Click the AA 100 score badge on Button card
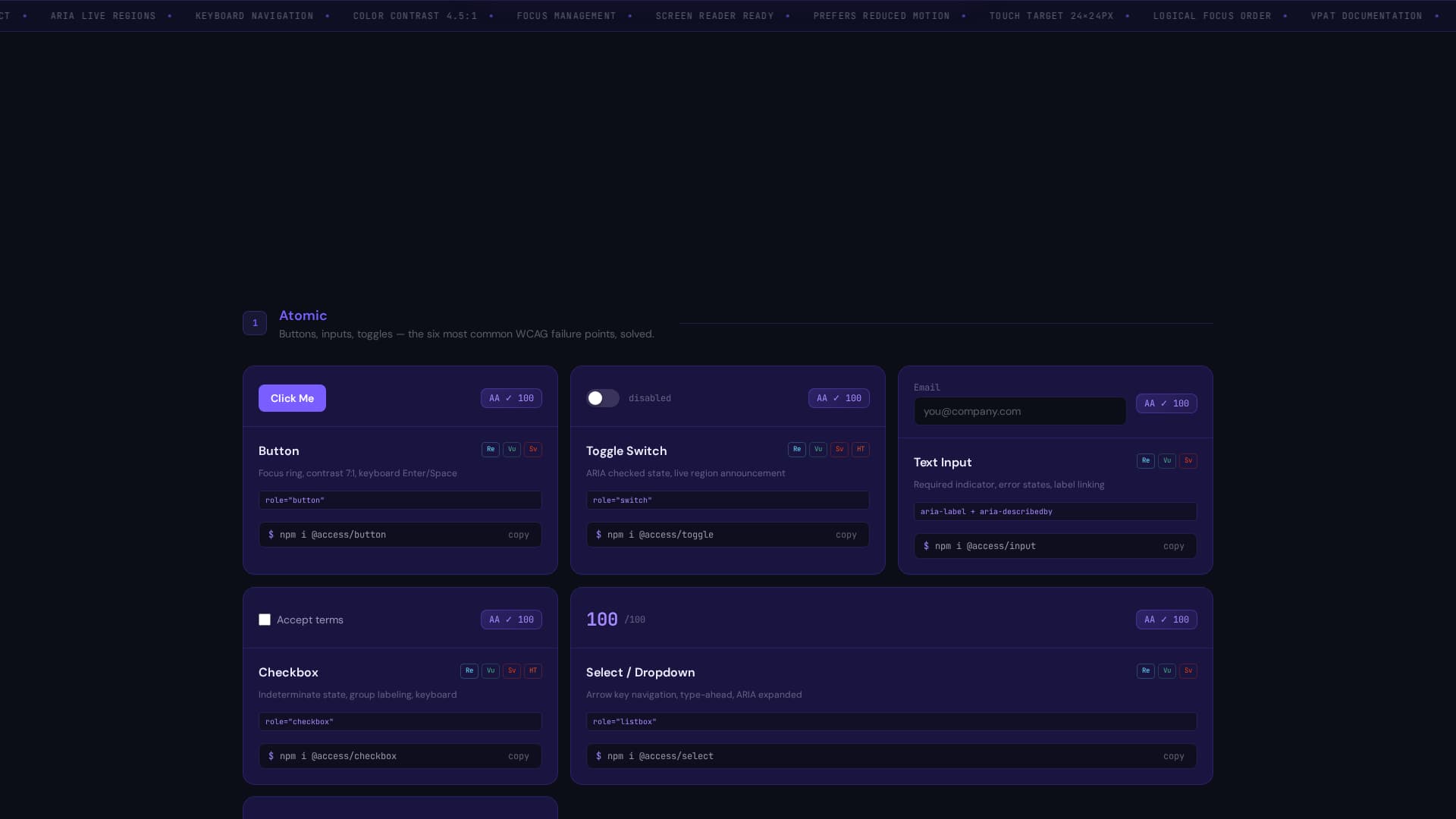This screenshot has width=1456, height=819. (511, 398)
